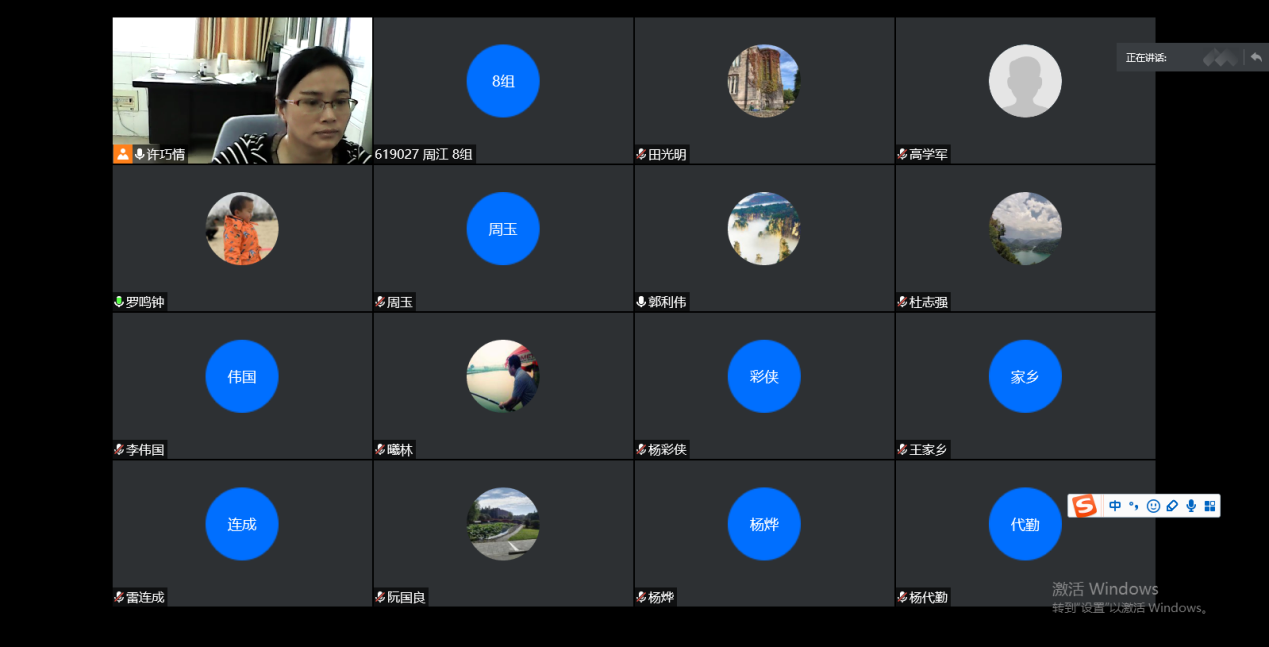This screenshot has width=1269, height=647.
Task: Open Sogou toolbox grid icon
Action: click(x=1210, y=506)
